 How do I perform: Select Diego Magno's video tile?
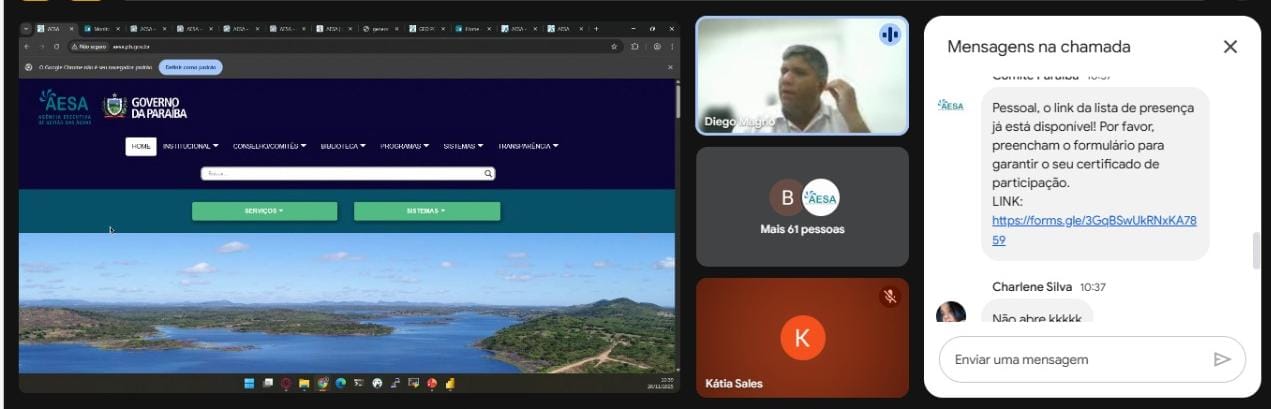[801, 76]
